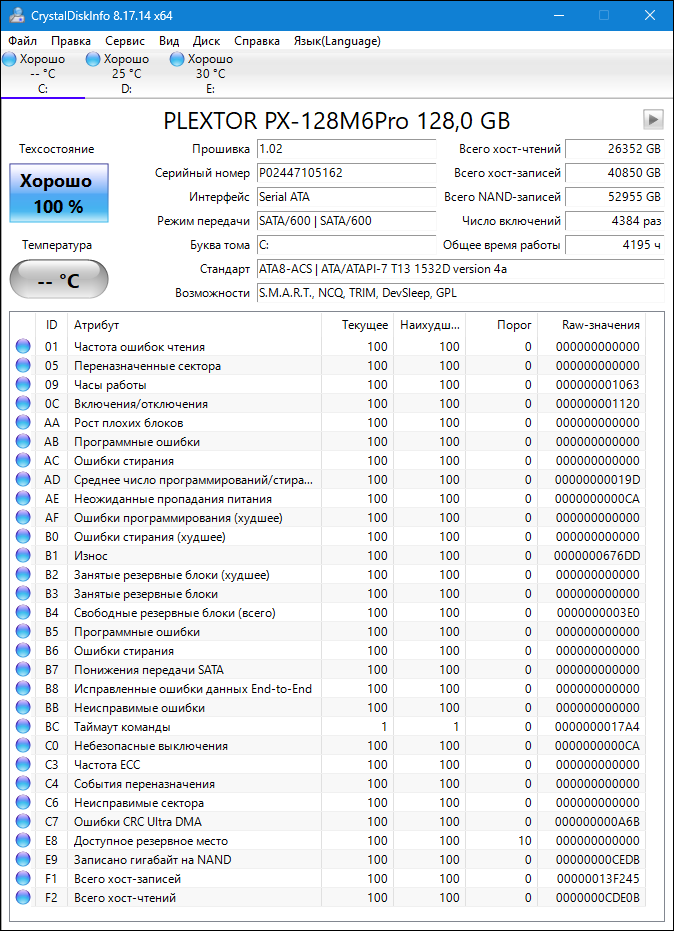This screenshot has width=674, height=931.
Task: Click the serial number field P02447105162
Action: [346, 173]
